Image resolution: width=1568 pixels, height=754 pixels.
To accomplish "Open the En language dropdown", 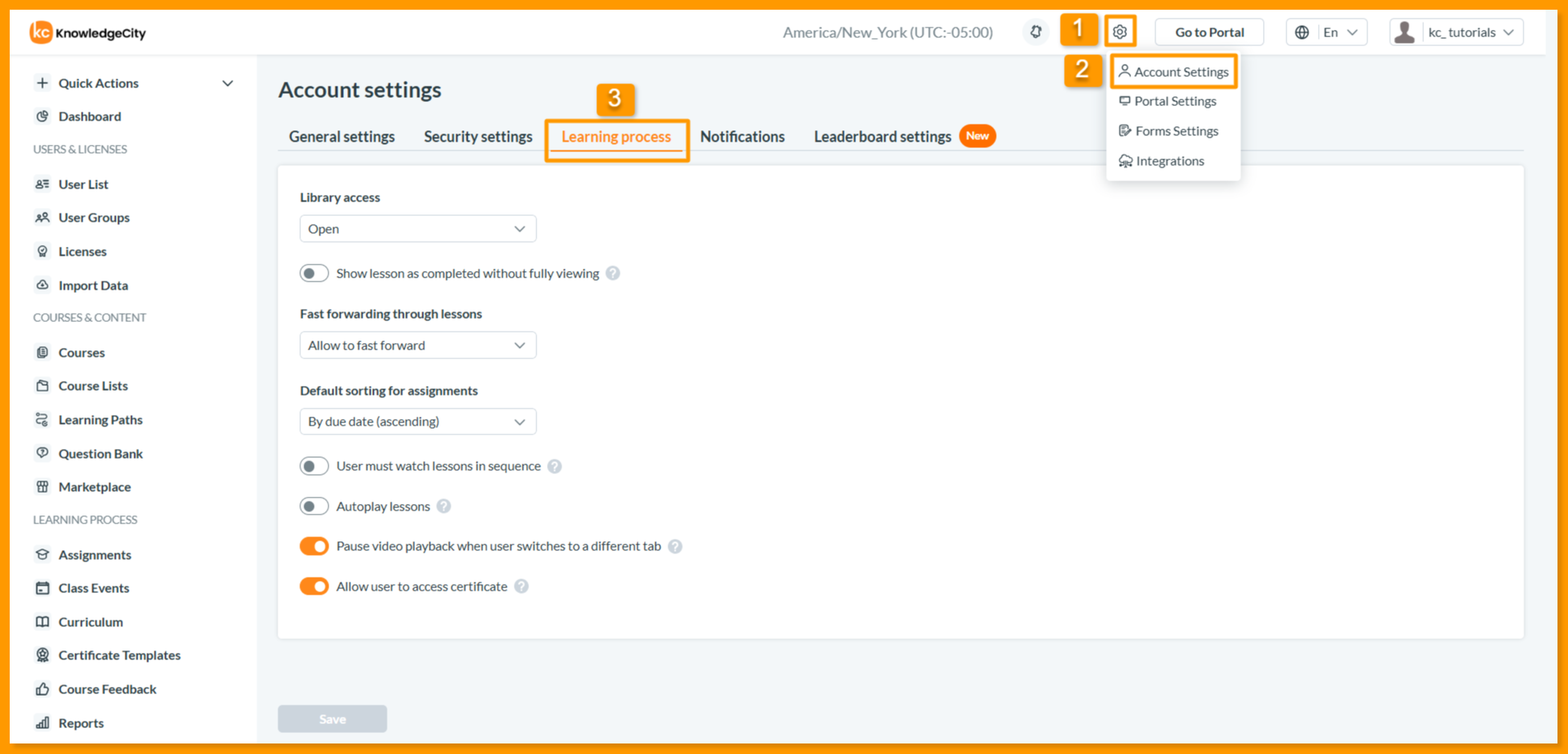I will [x=1327, y=32].
